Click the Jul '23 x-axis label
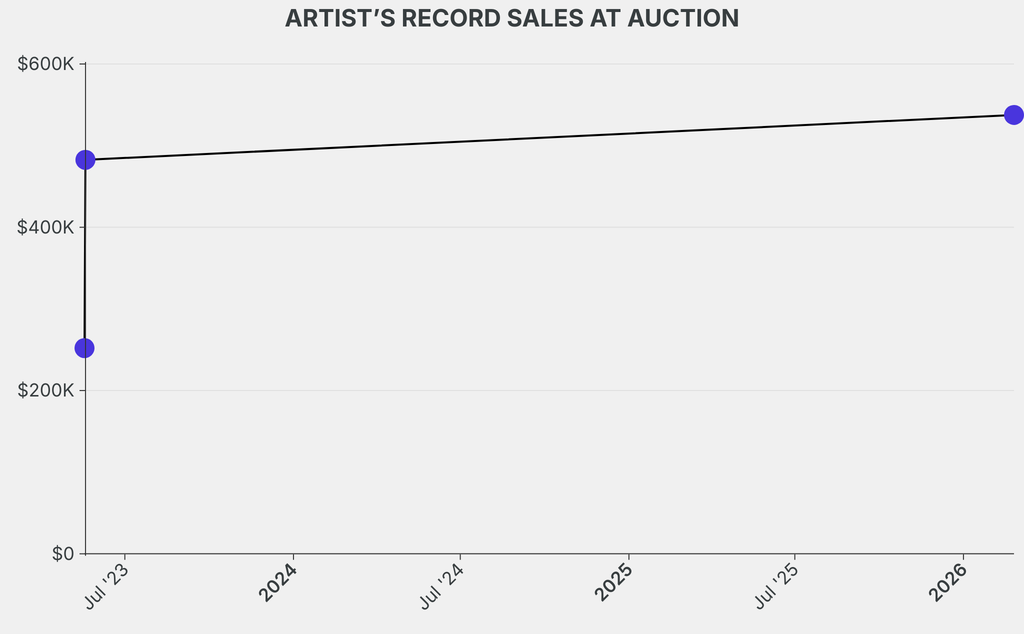Screen dimensions: 1024x634 coord(106,583)
